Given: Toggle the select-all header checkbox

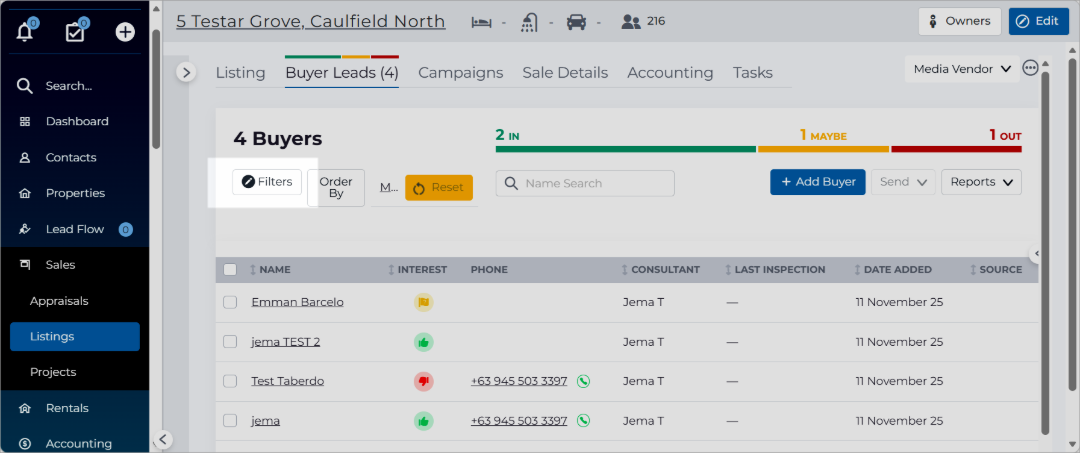Looking at the screenshot, I should (230, 270).
